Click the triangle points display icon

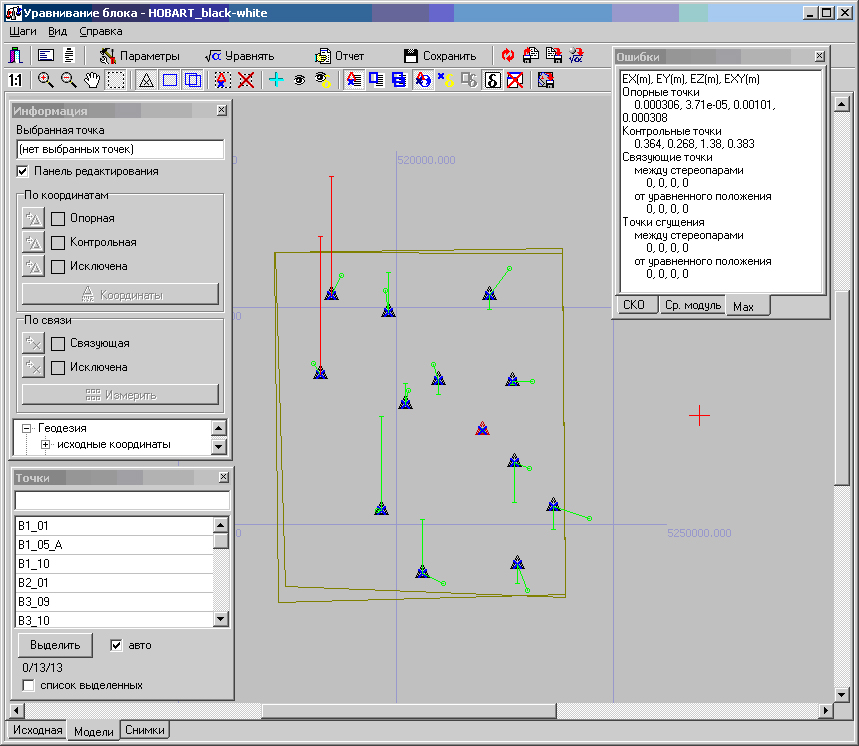[x=146, y=81]
